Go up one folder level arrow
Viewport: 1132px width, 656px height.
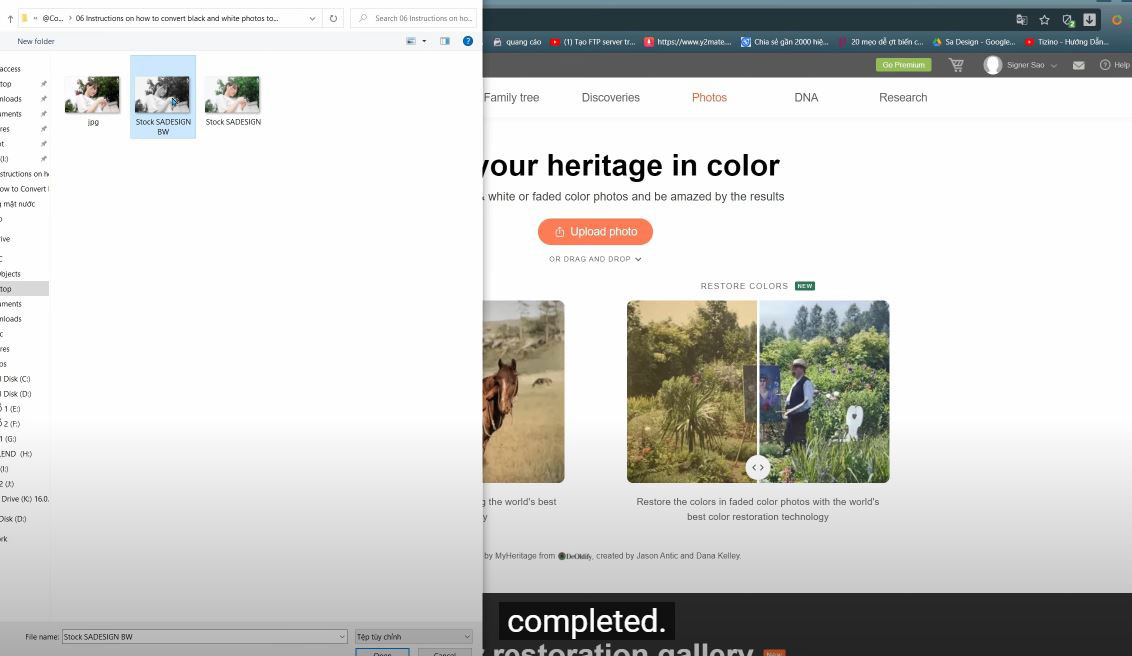tap(10, 18)
